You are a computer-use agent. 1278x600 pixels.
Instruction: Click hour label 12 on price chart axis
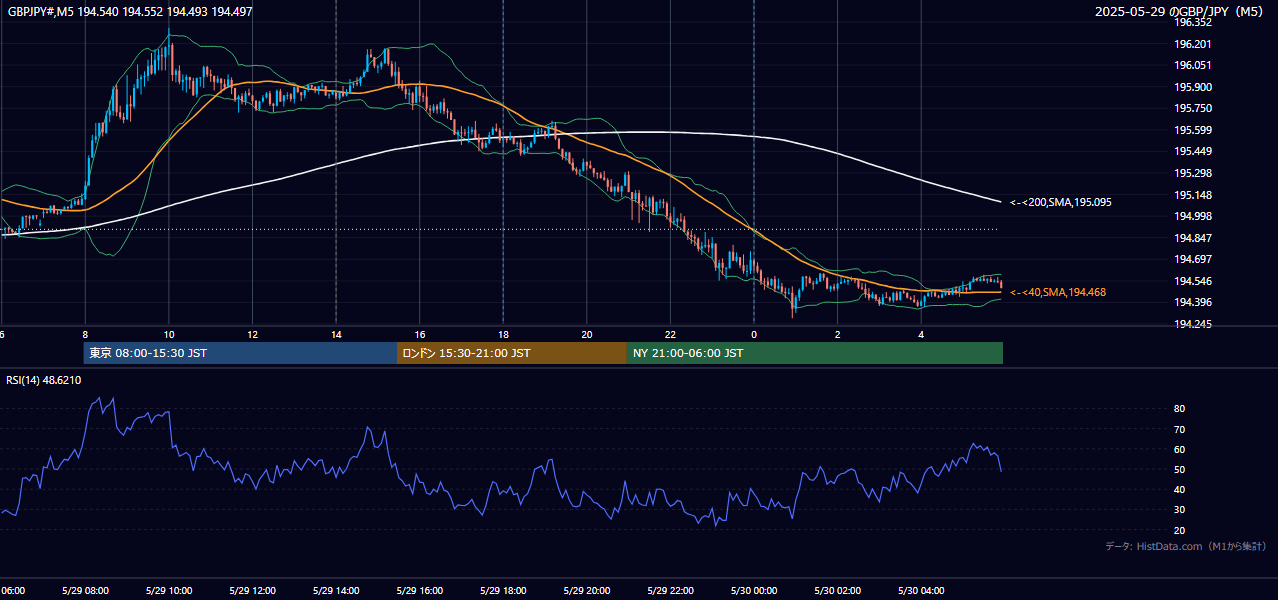coord(253,334)
